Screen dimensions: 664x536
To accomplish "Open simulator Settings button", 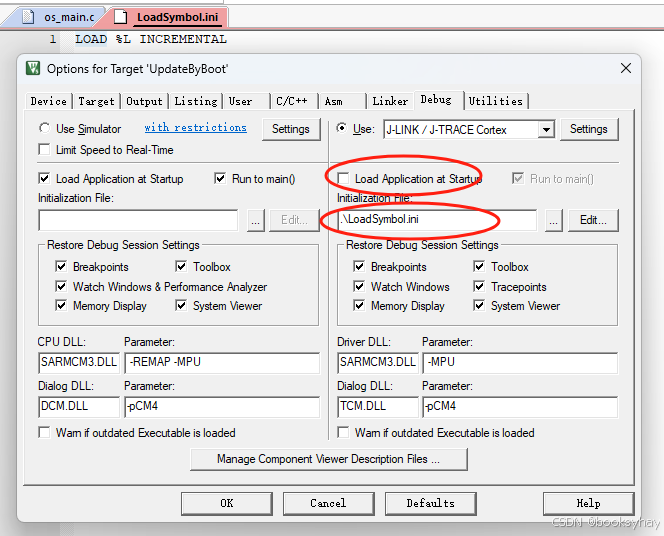I will [x=290, y=129].
